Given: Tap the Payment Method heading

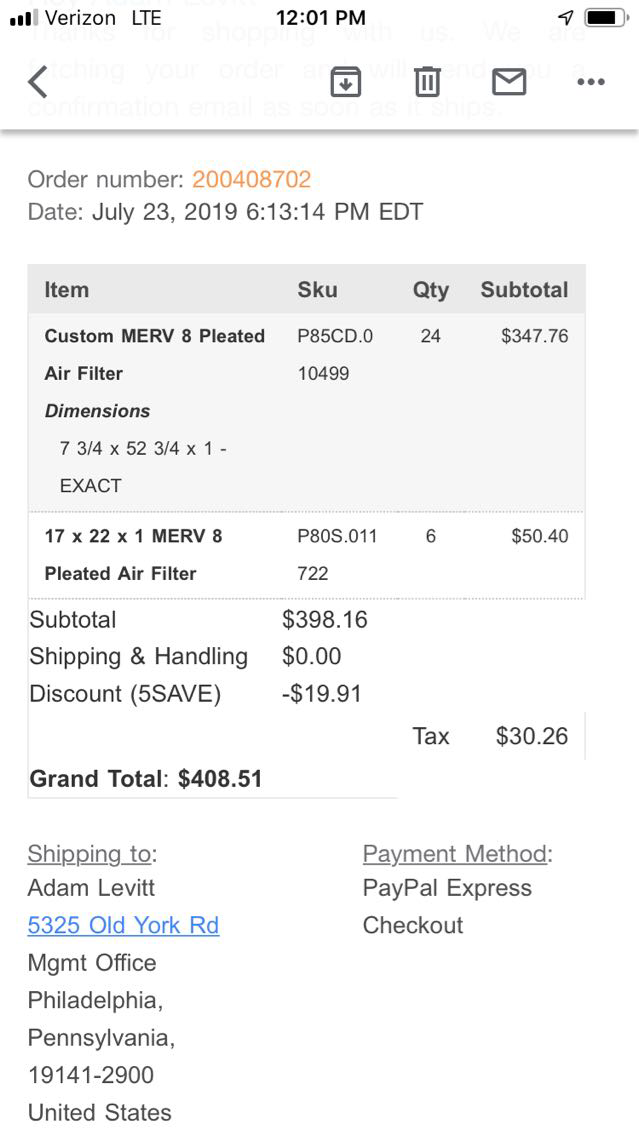Looking at the screenshot, I should tap(455, 854).
